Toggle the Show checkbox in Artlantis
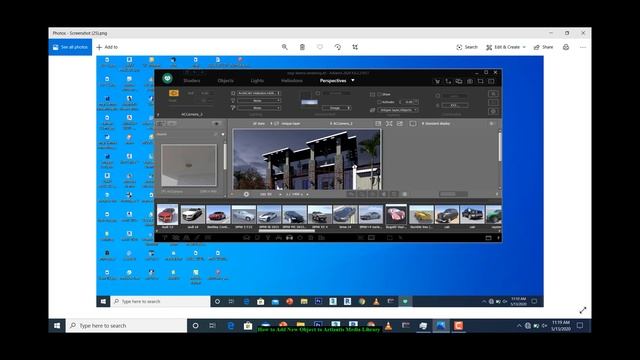The height and width of the screenshot is (360, 640). coord(379,94)
